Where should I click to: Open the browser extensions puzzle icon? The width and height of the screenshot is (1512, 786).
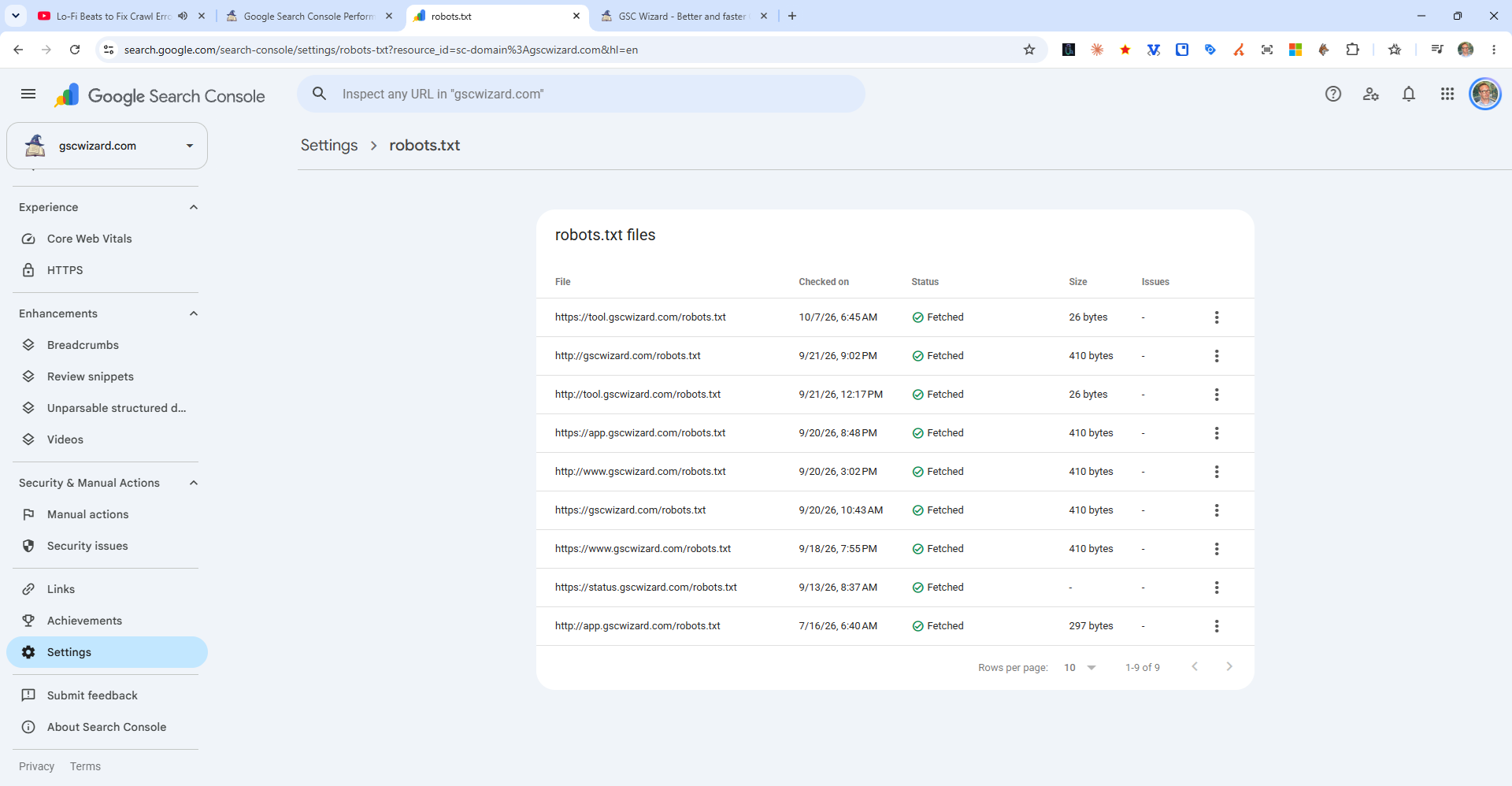click(1352, 50)
